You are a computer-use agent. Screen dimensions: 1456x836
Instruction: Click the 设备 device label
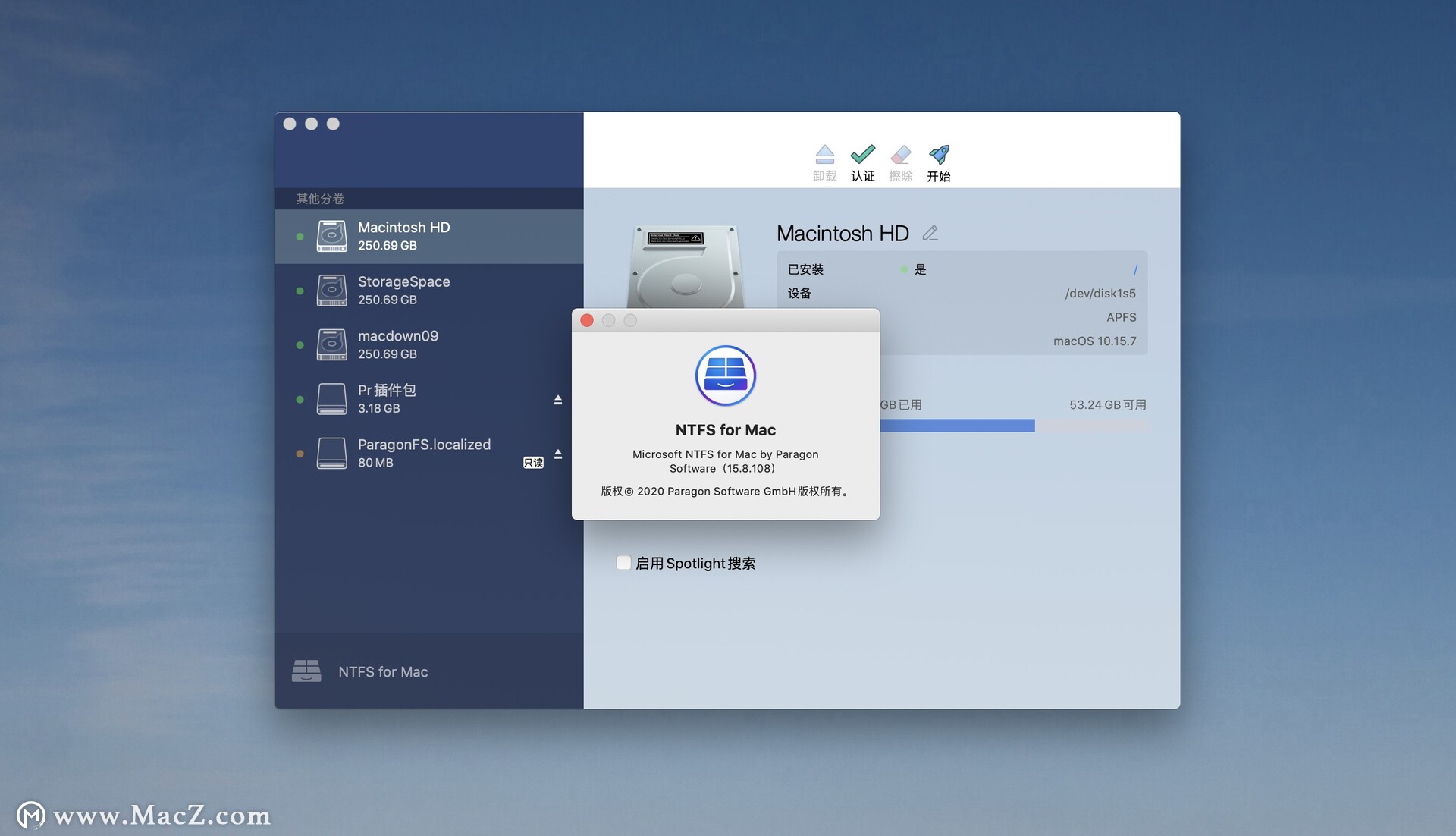[799, 294]
